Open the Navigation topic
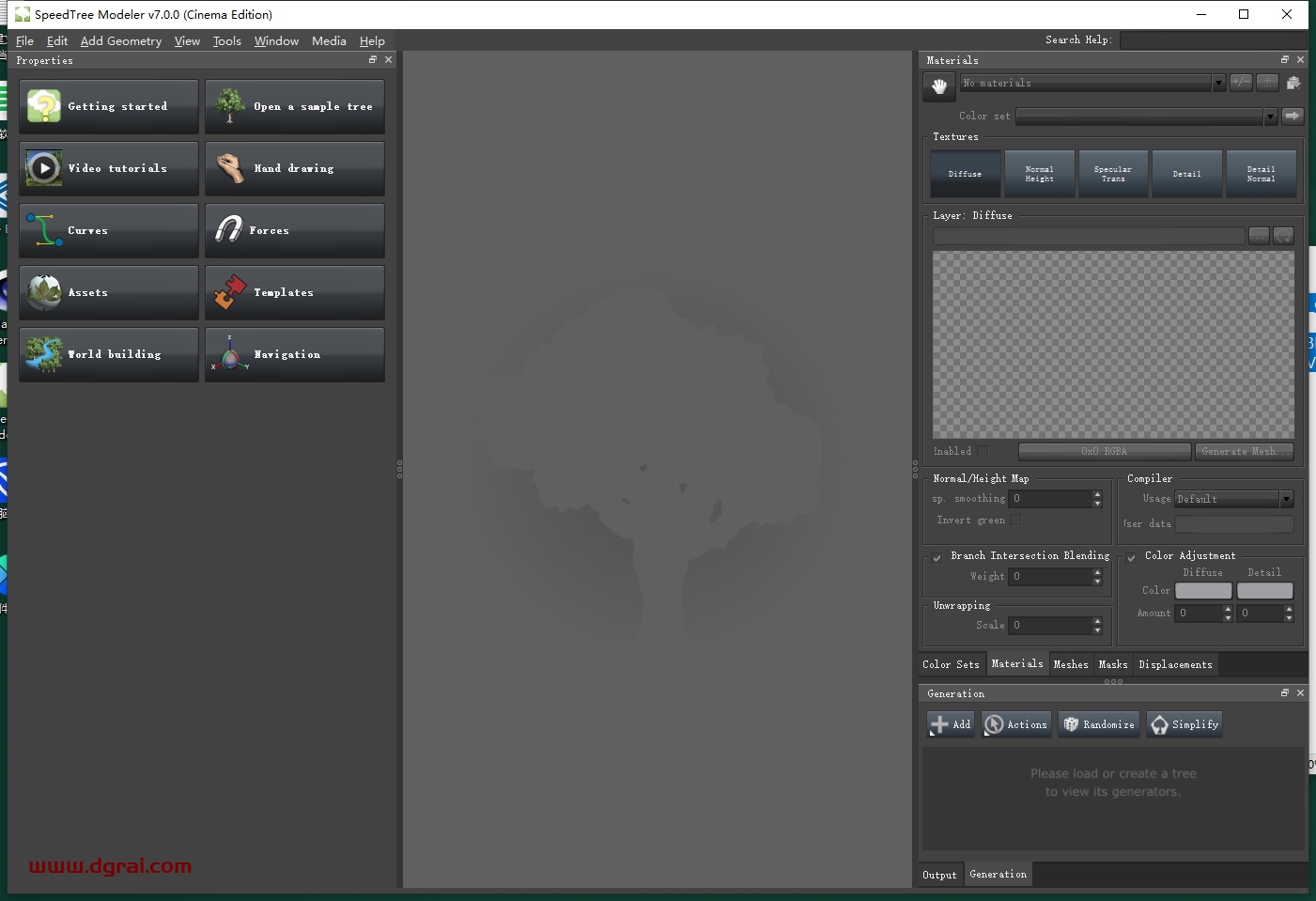1316x901 pixels. 295,354
